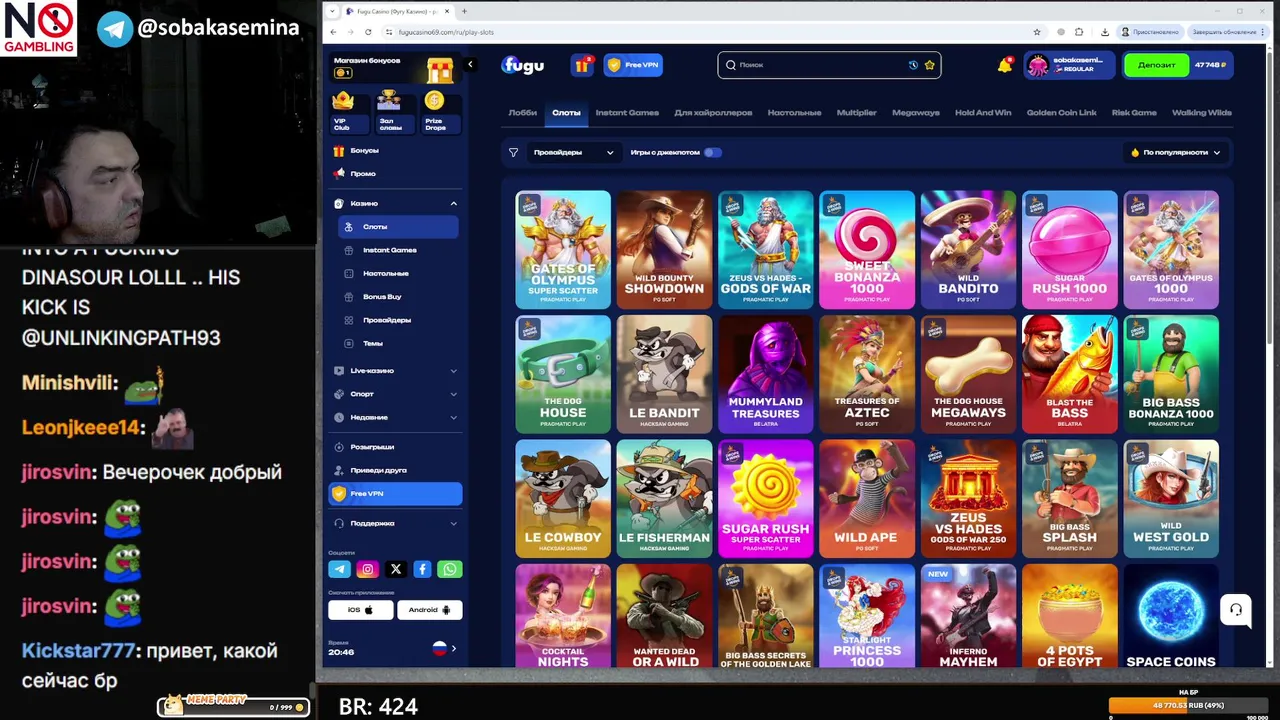This screenshot has height=720, width=1280.
Task: Open Sweet Bonanza 1000 game thumbnail
Action: coord(867,250)
